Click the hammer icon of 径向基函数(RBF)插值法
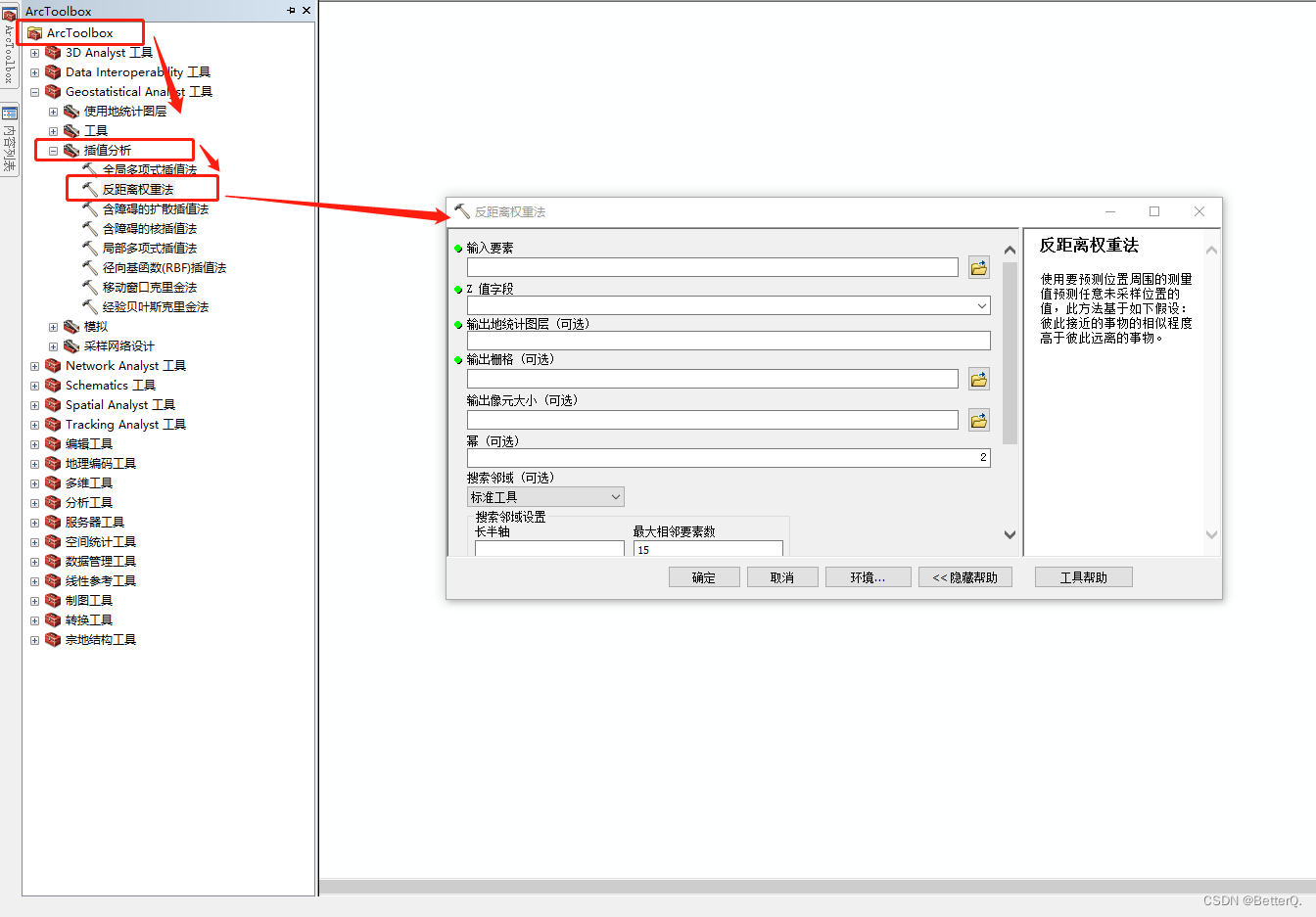 (90, 268)
